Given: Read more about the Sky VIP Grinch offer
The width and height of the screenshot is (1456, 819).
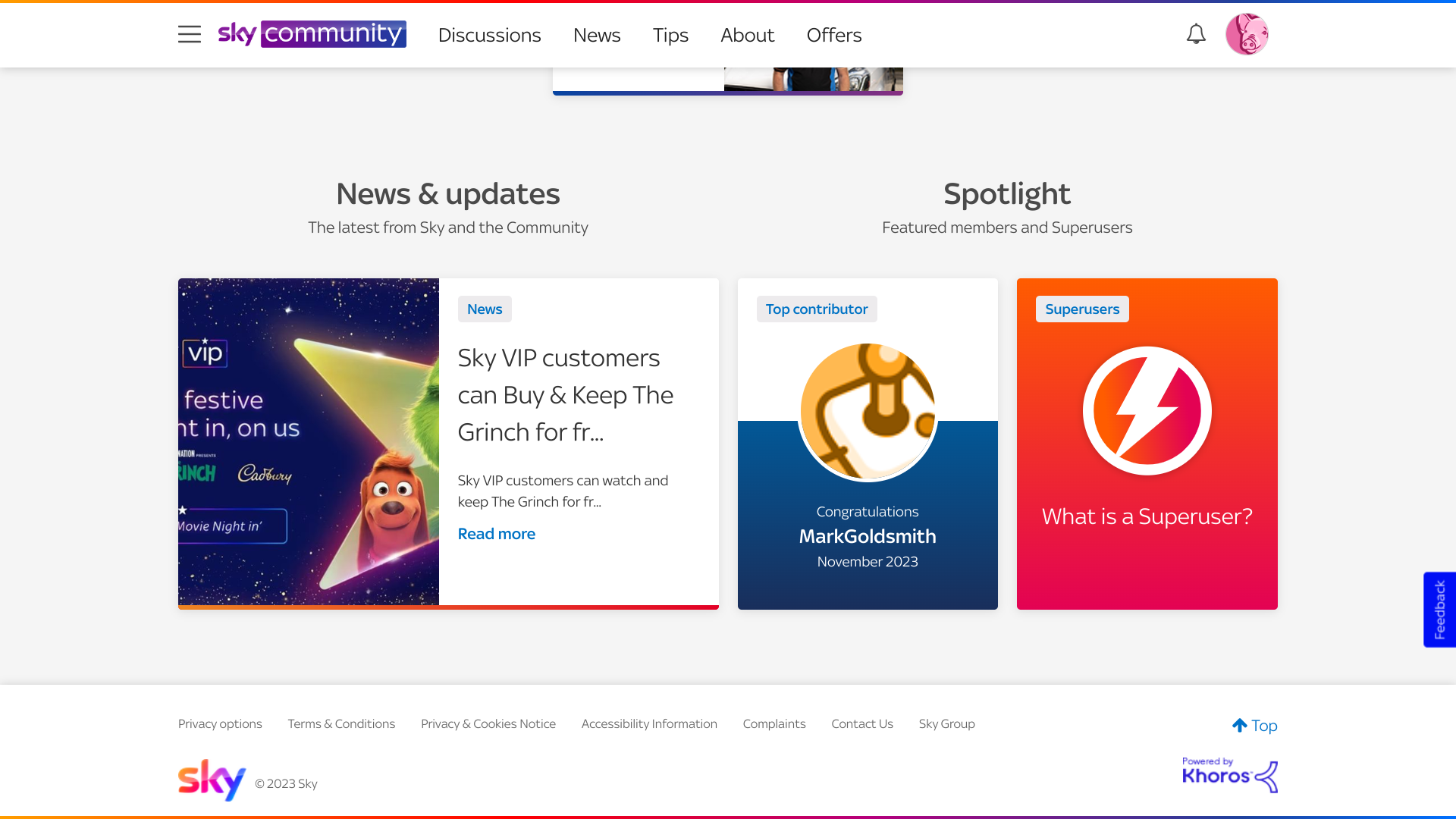Looking at the screenshot, I should (x=496, y=534).
